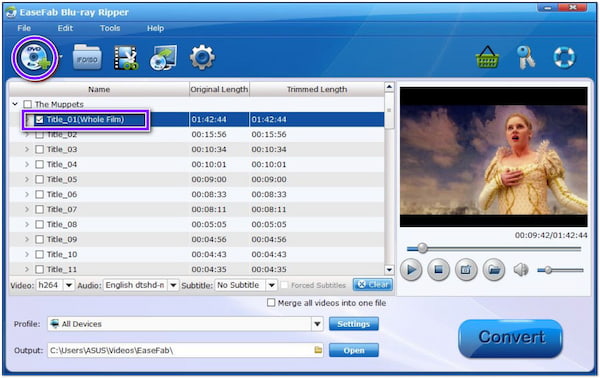The image size is (600, 378).
Task: Check the Title_03 checkbox
Action: coord(39,149)
